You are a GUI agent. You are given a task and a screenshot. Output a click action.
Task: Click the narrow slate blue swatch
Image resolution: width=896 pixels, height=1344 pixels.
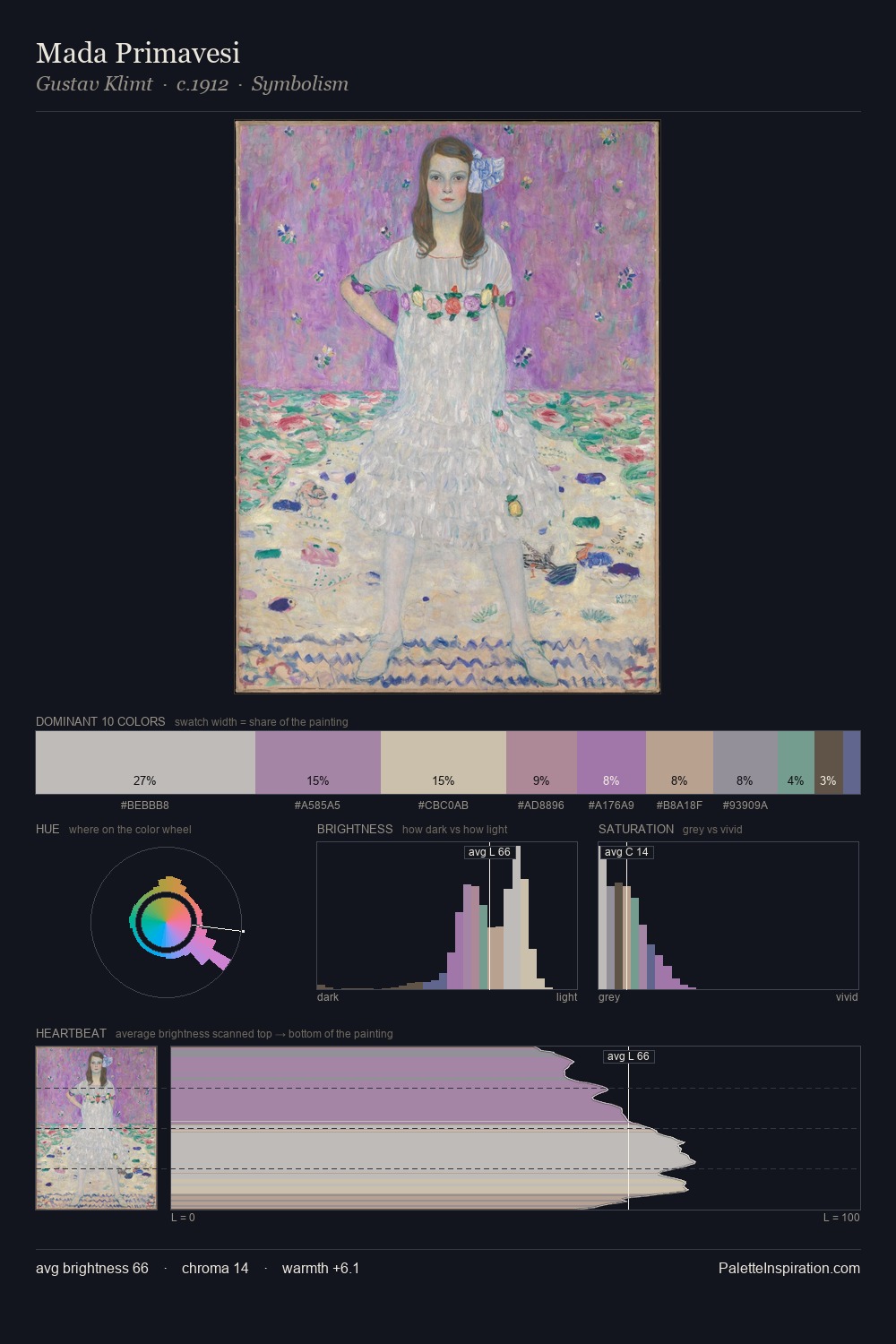coord(852,762)
